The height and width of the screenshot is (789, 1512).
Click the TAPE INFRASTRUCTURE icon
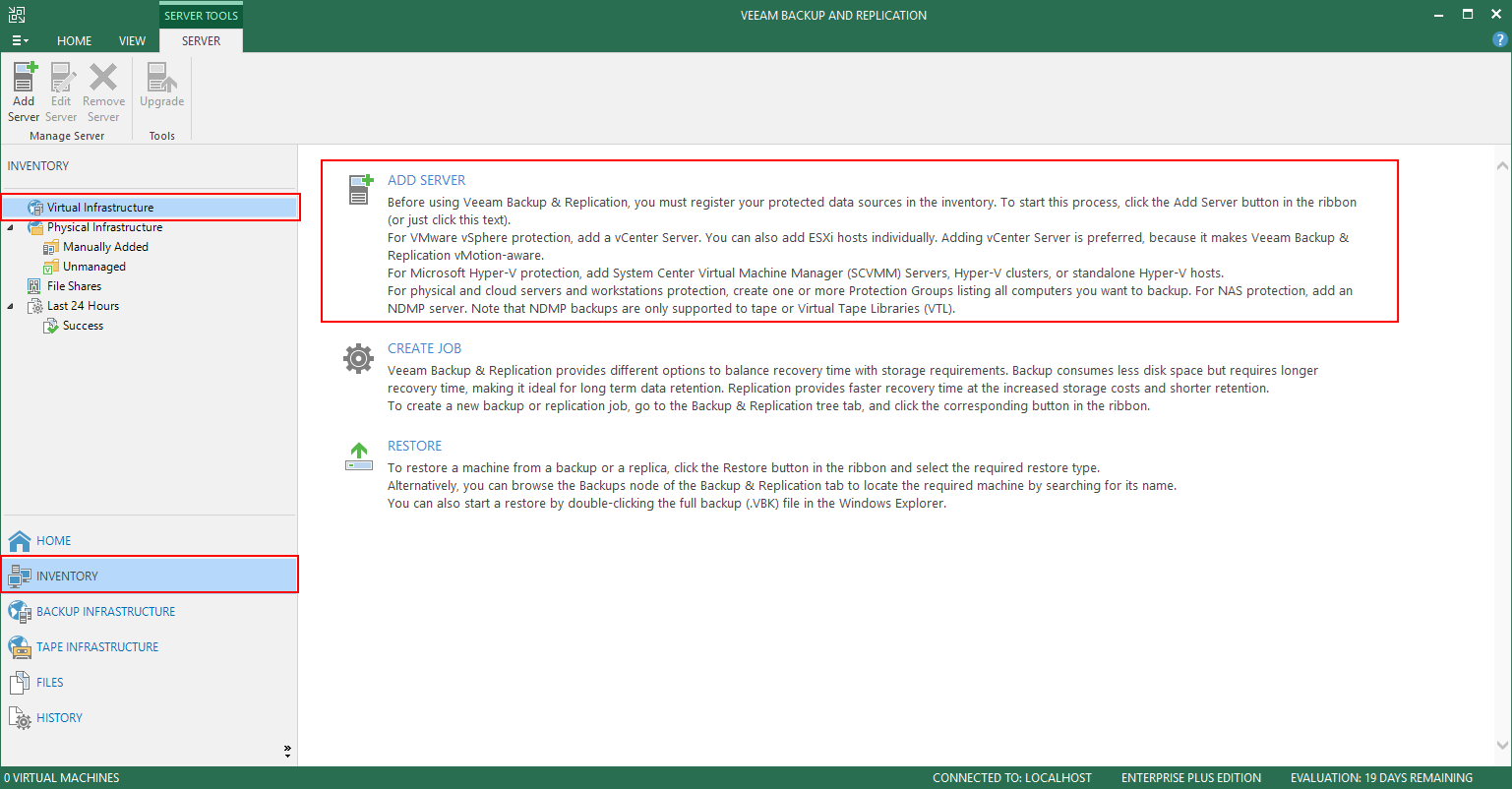(20, 646)
